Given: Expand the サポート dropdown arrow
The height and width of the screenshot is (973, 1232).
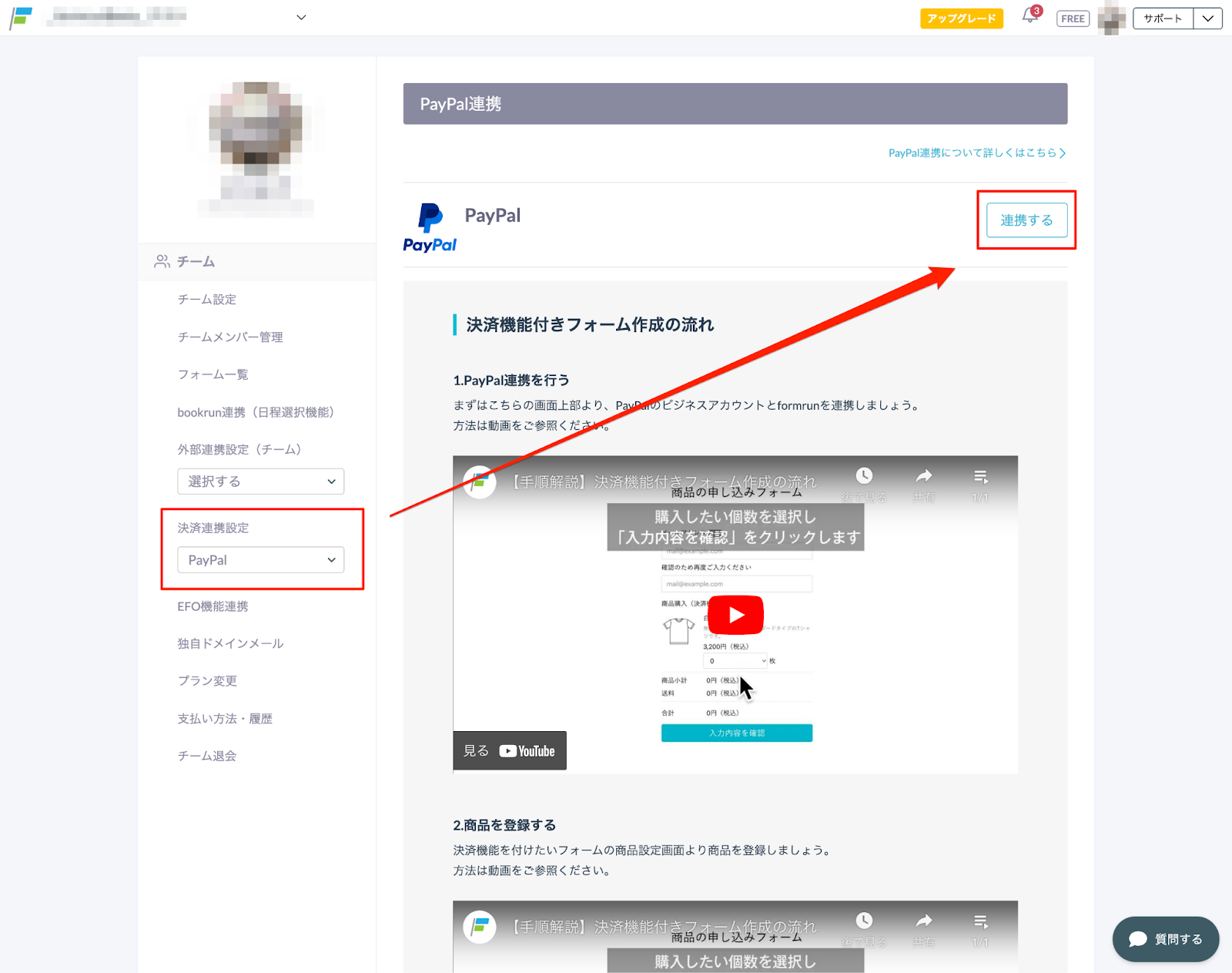Looking at the screenshot, I should tap(1207, 18).
